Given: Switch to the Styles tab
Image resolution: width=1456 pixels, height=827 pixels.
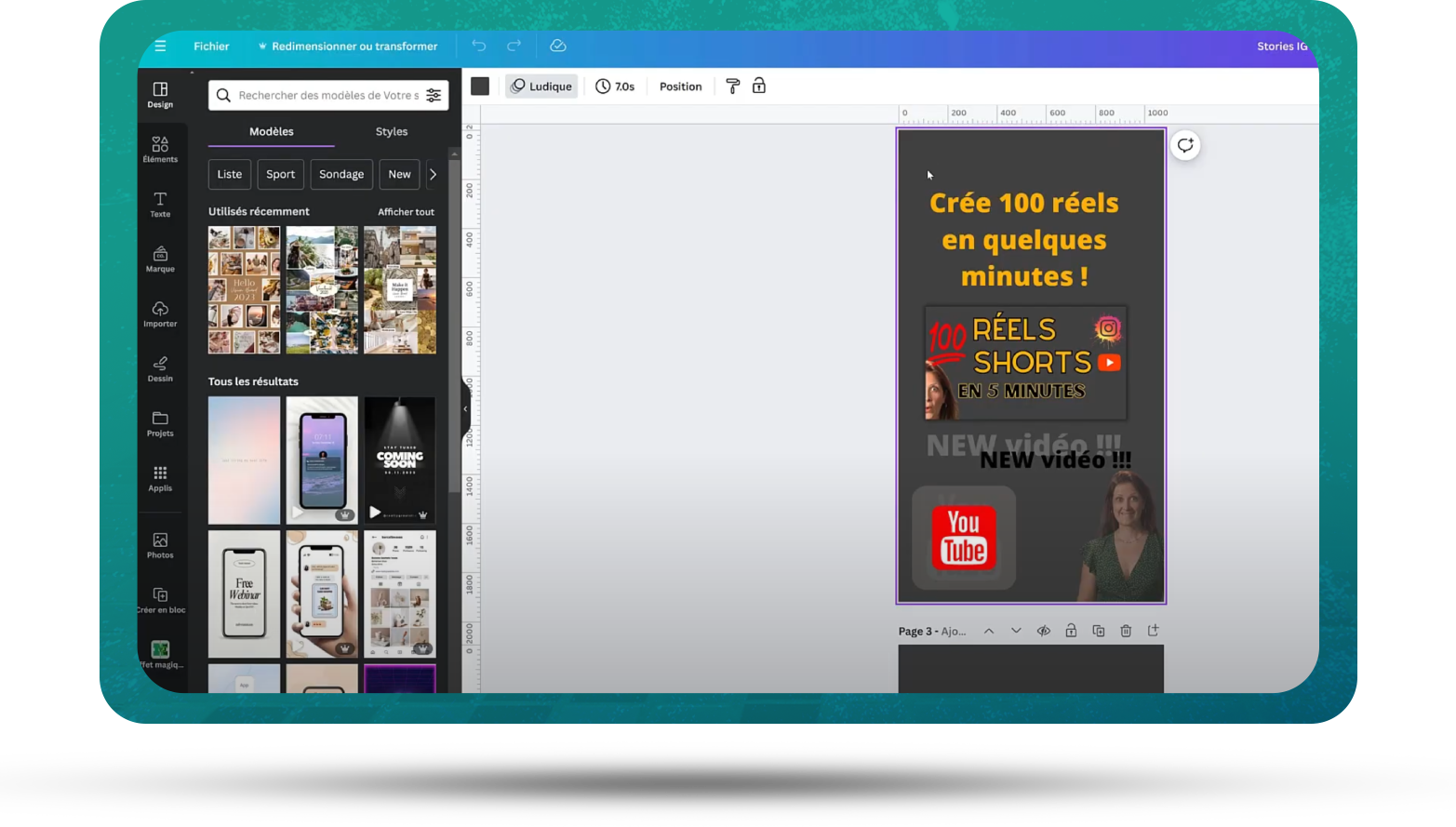Looking at the screenshot, I should coord(392,131).
